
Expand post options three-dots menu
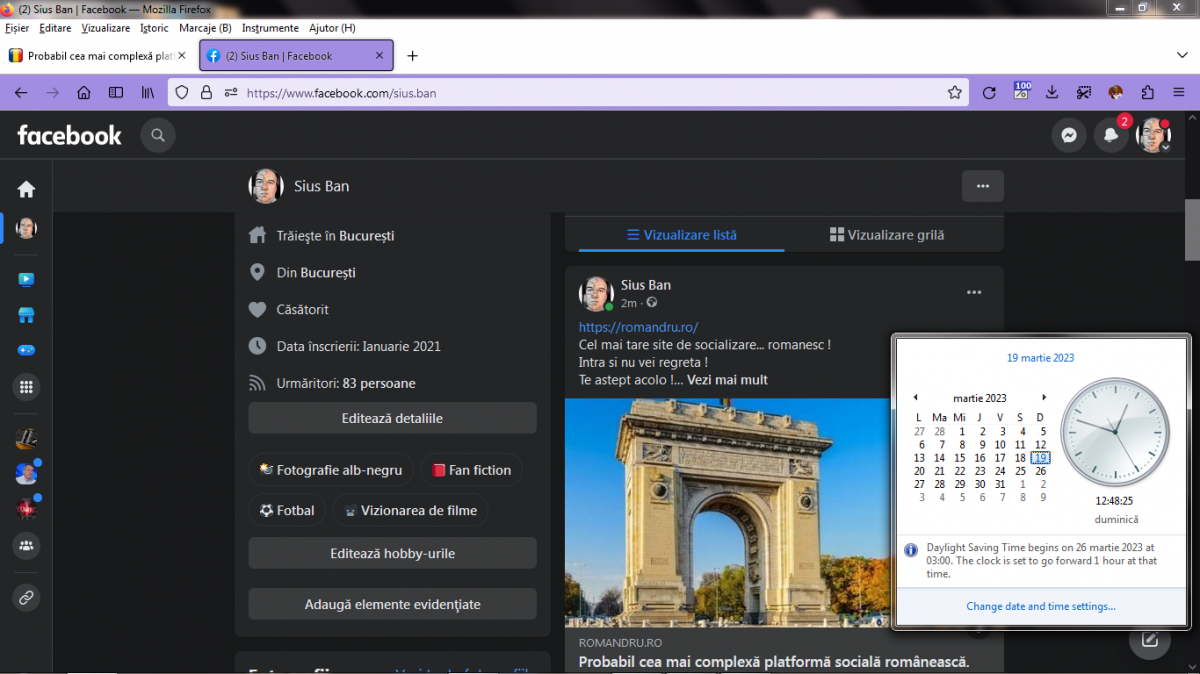tap(974, 293)
